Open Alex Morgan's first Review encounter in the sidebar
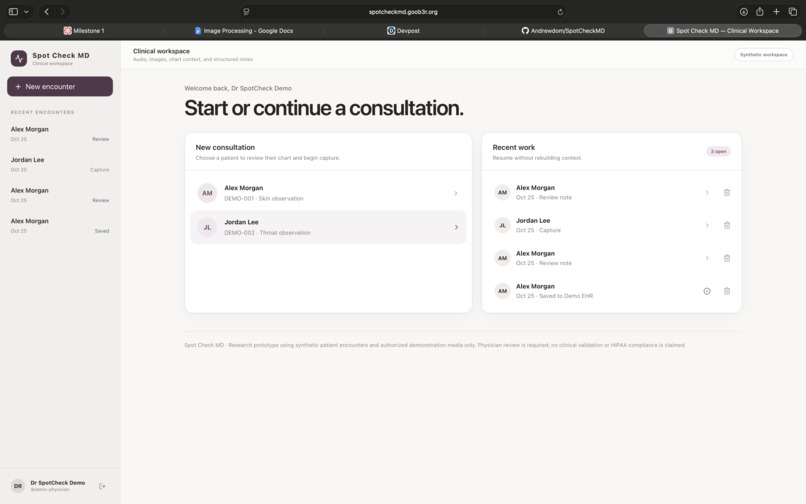 coord(60,134)
